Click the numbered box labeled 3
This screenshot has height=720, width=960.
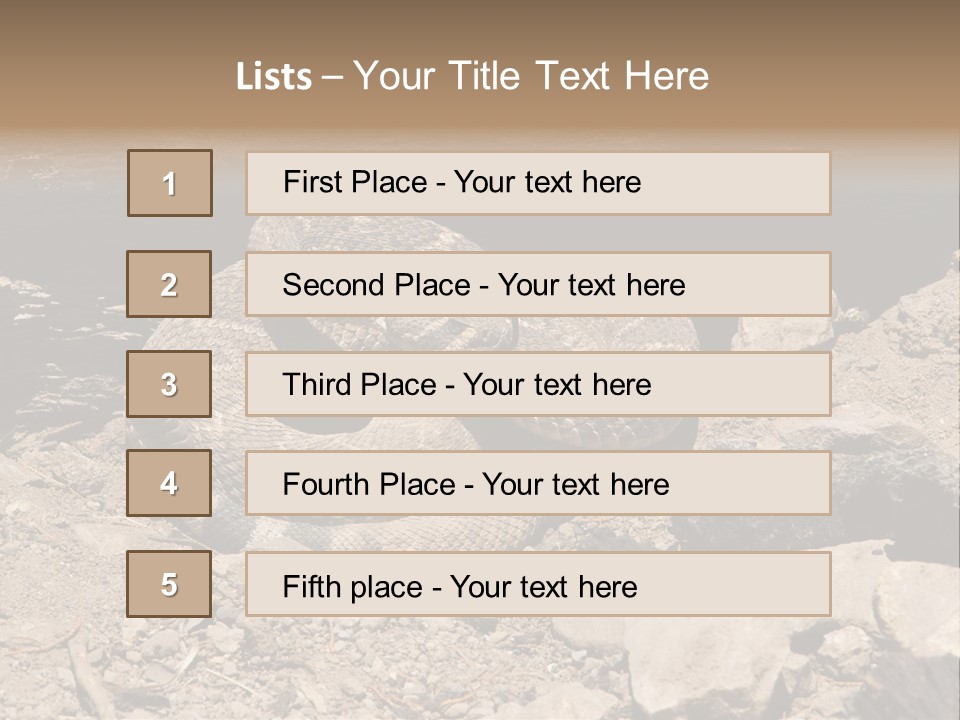click(x=169, y=384)
